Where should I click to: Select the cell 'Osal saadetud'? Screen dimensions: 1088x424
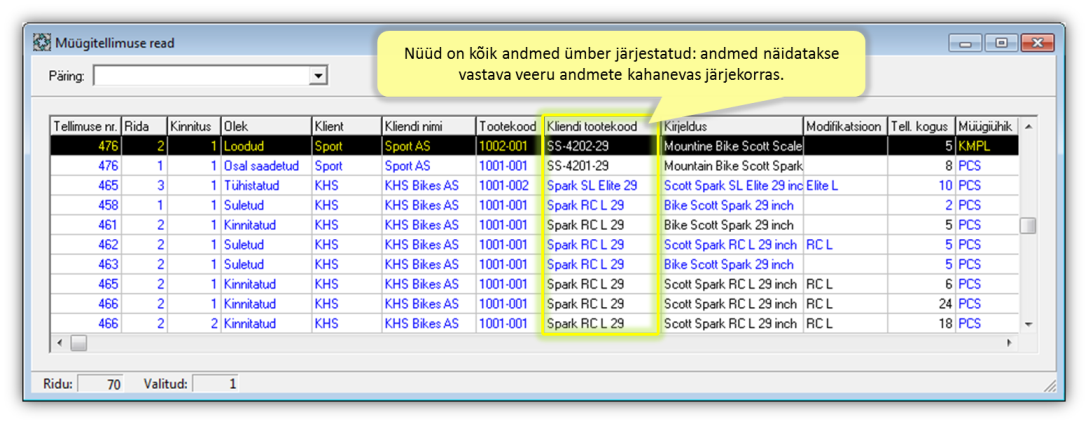coord(266,166)
